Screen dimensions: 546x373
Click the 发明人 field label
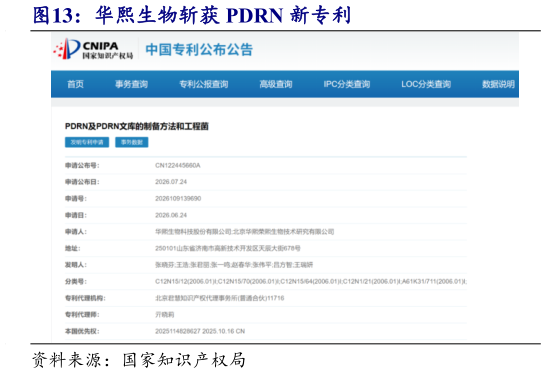(76, 265)
